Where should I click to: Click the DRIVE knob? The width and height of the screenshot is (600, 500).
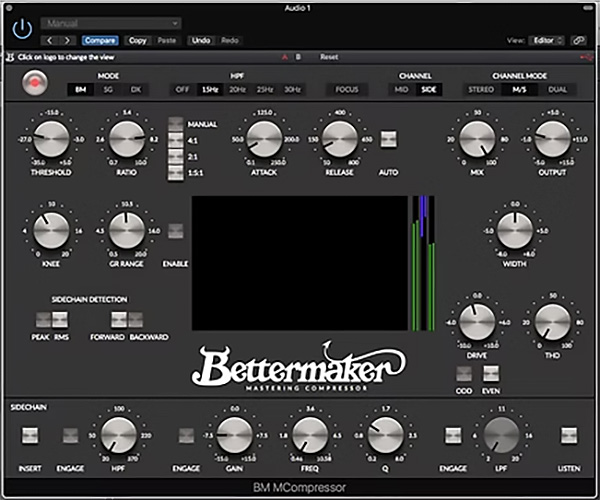tap(477, 322)
